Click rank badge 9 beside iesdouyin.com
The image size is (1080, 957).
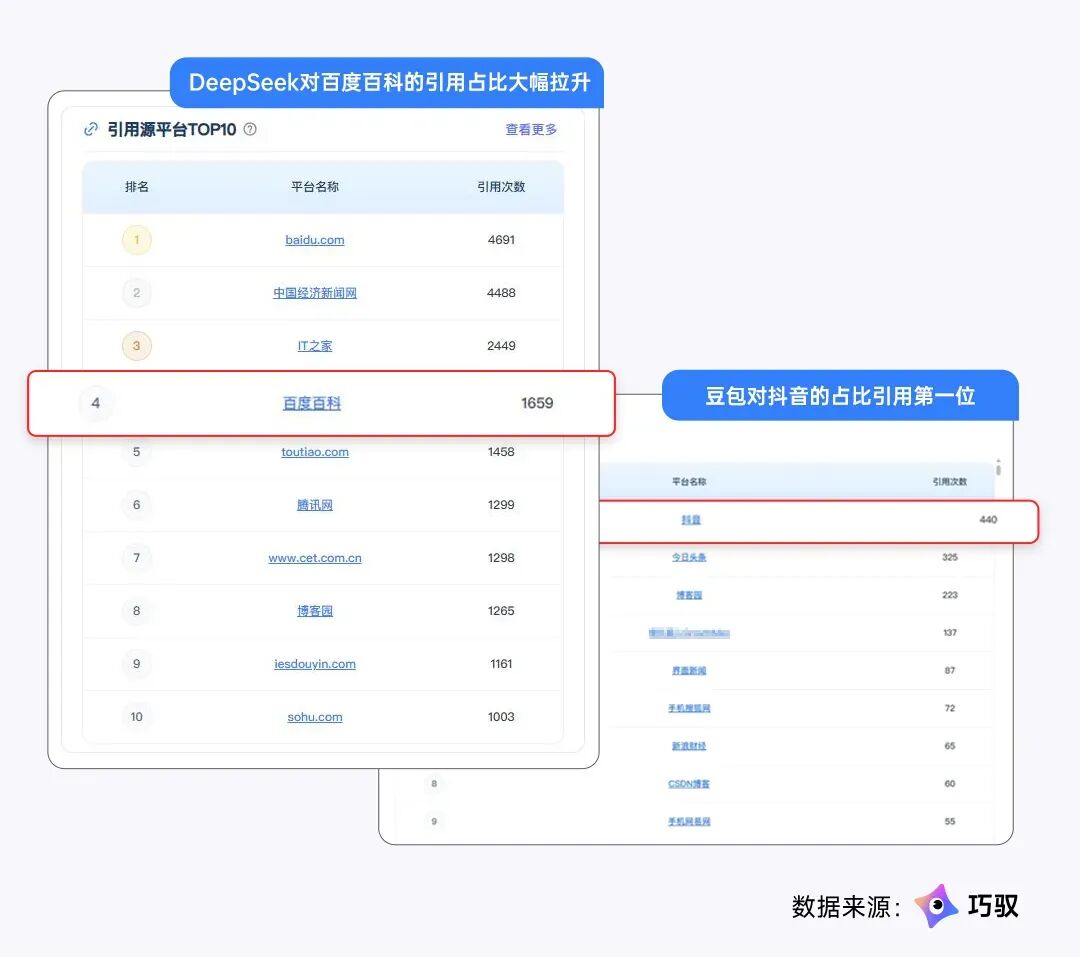pyautogui.click(x=136, y=664)
